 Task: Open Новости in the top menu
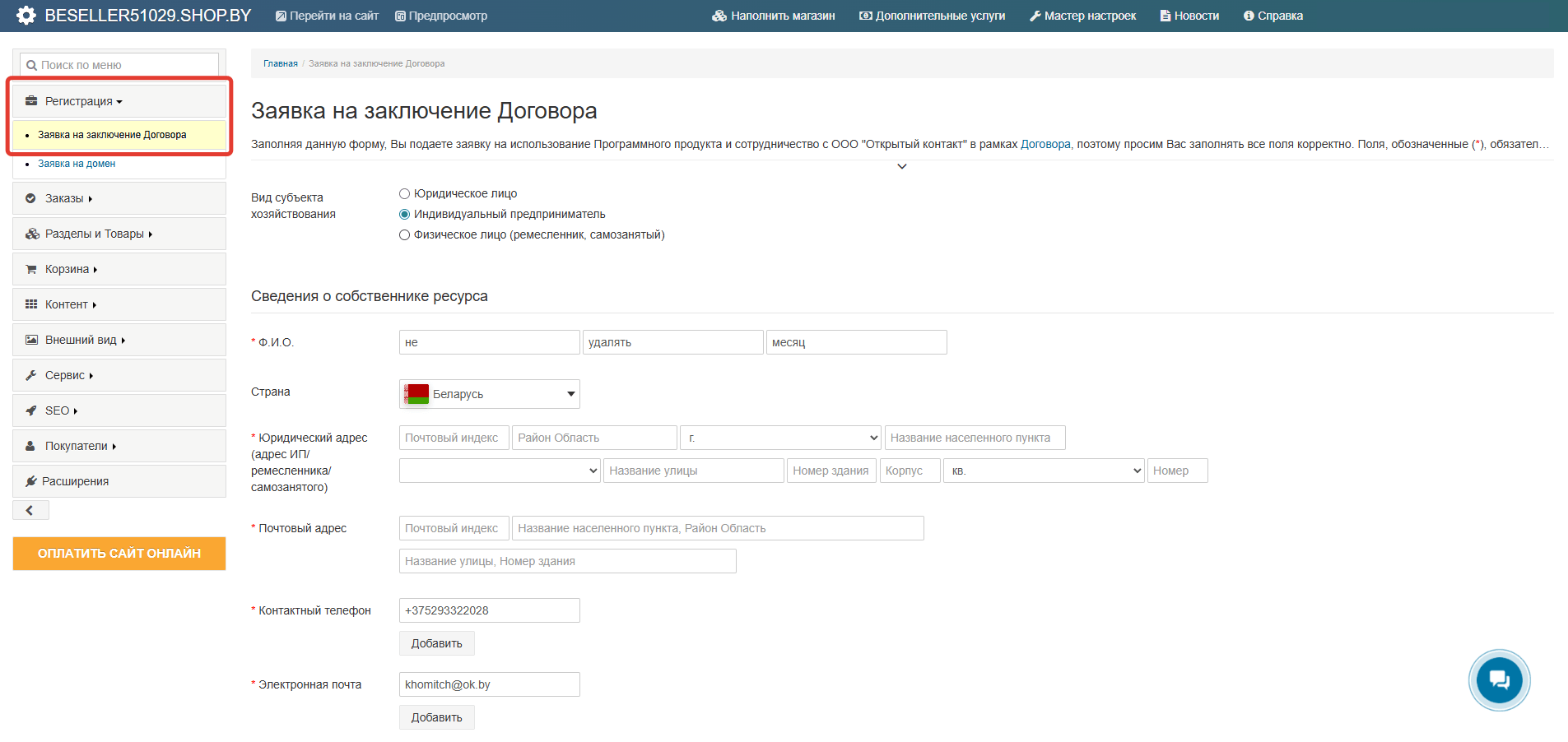[x=1189, y=16]
